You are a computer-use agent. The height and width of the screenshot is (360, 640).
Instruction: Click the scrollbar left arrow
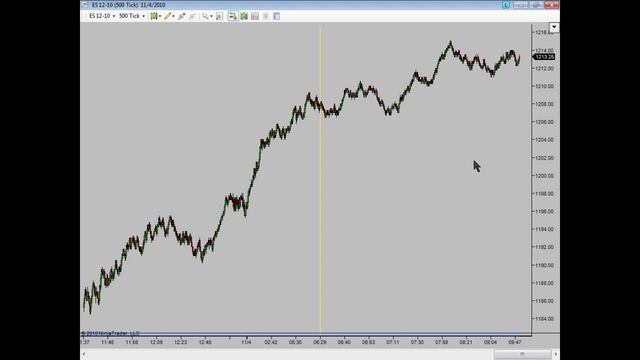84,354
